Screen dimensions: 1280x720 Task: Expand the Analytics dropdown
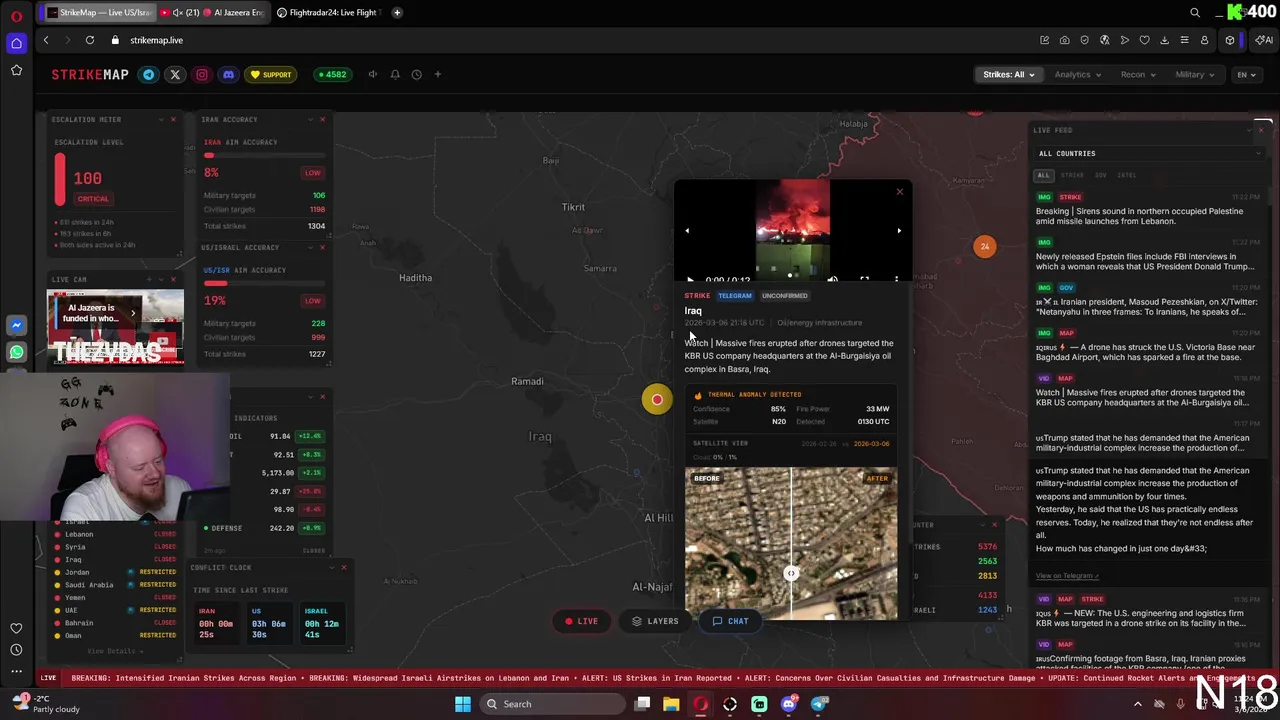tap(1077, 74)
